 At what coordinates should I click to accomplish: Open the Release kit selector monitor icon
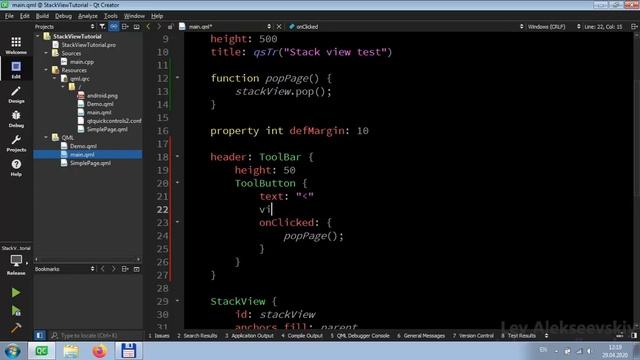[16, 261]
